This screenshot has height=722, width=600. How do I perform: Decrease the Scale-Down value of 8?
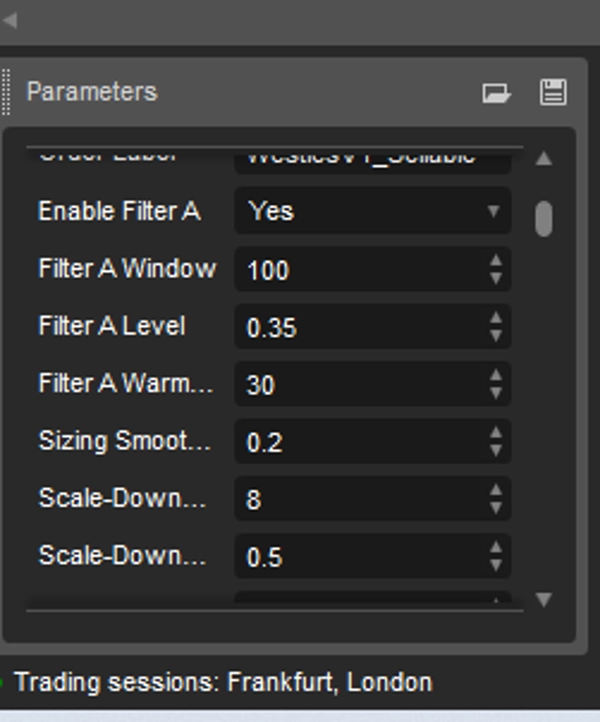[495, 507]
